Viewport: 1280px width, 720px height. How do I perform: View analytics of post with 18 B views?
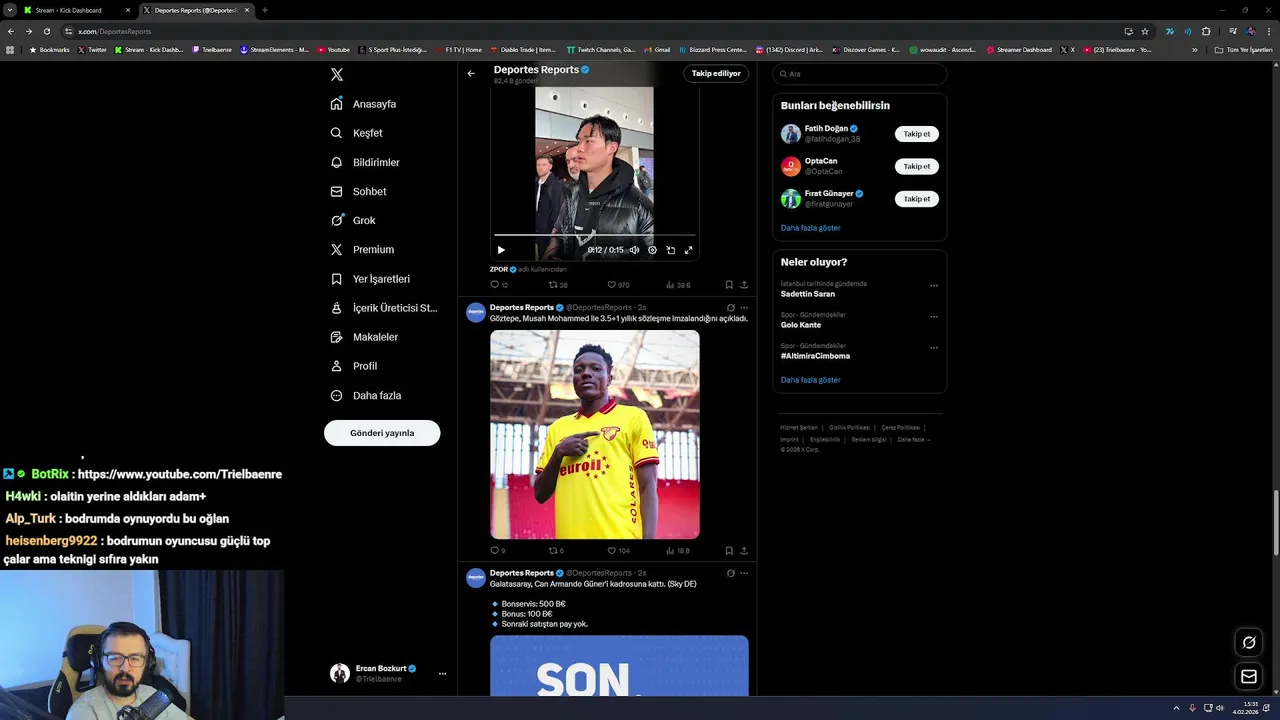pyautogui.click(x=678, y=551)
